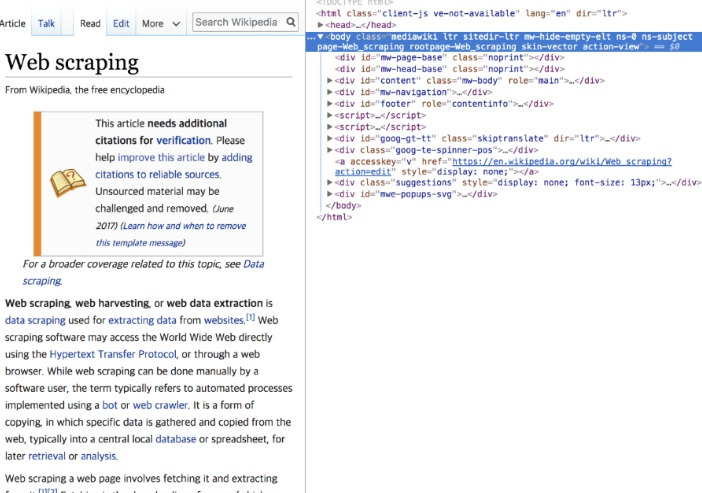Select the closing html tag row
The image size is (702, 493).
(334, 217)
